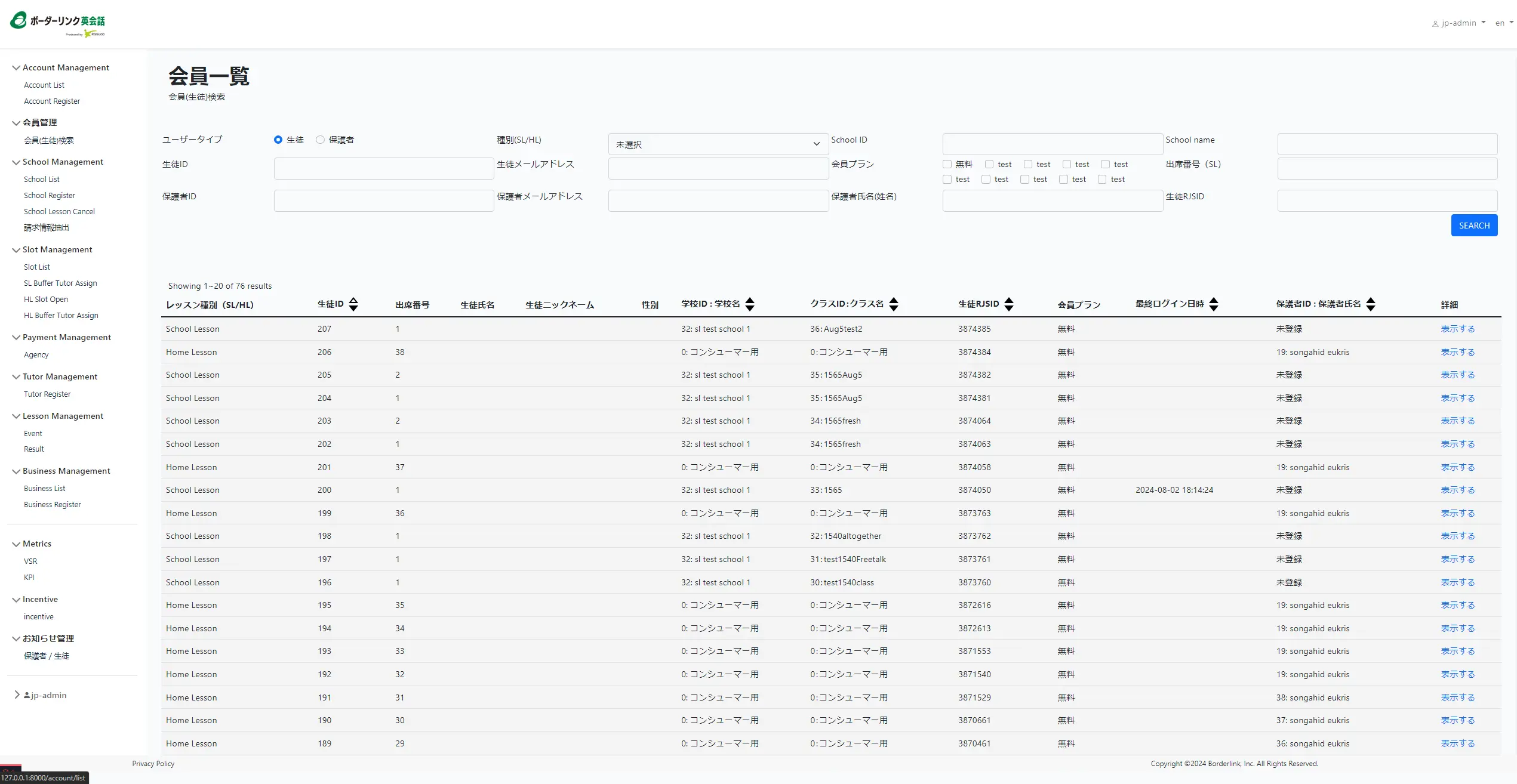1517x784 pixels.
Task: Check the 無料 plan checkbox
Action: point(947,164)
